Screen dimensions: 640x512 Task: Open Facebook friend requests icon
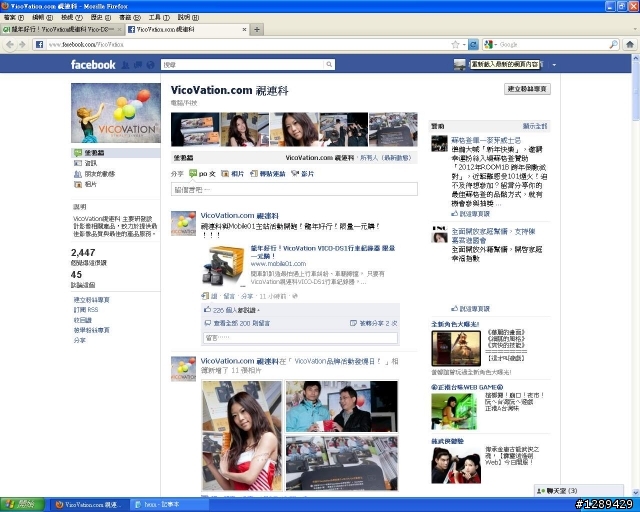click(x=126, y=65)
